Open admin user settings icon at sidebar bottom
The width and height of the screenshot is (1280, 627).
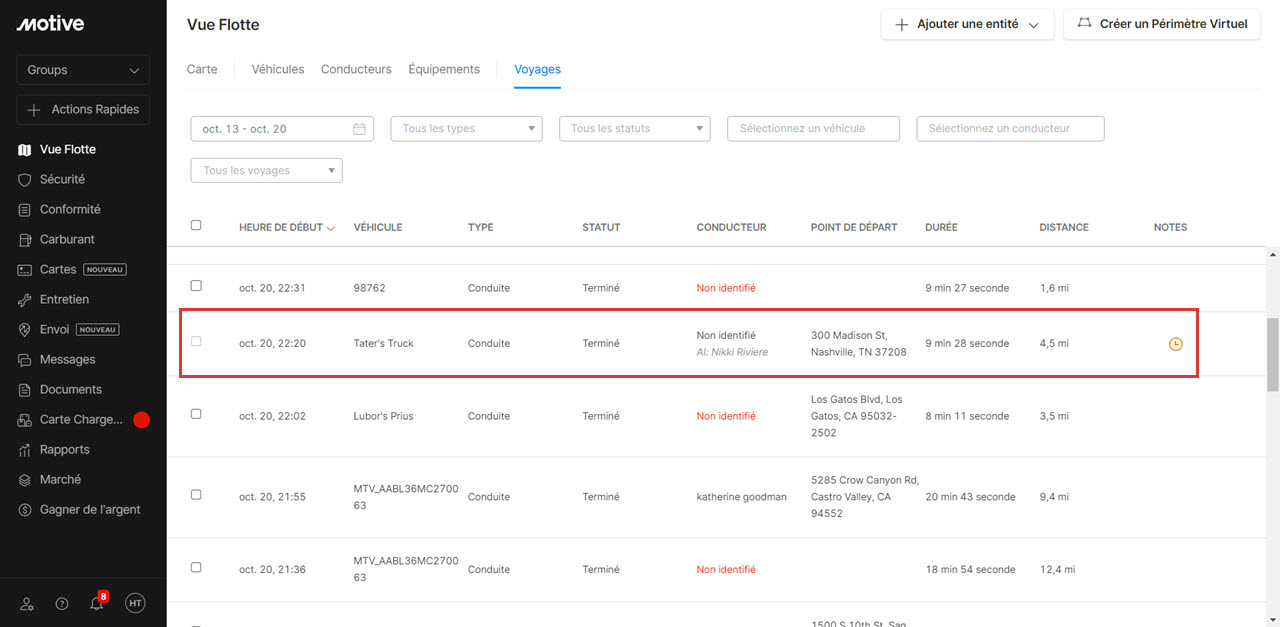click(x=27, y=603)
